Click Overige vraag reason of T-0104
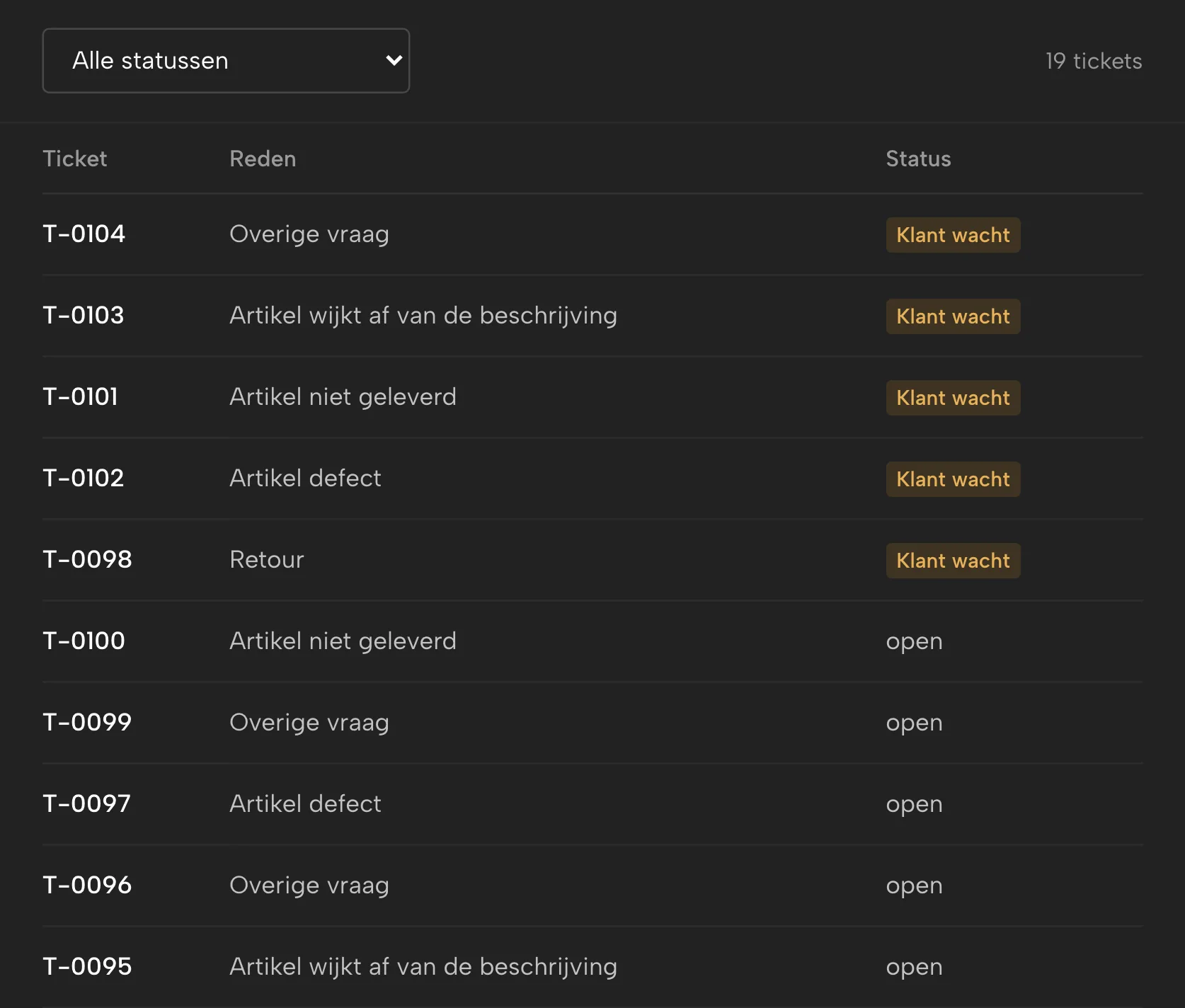The image size is (1185, 1008). tap(309, 235)
